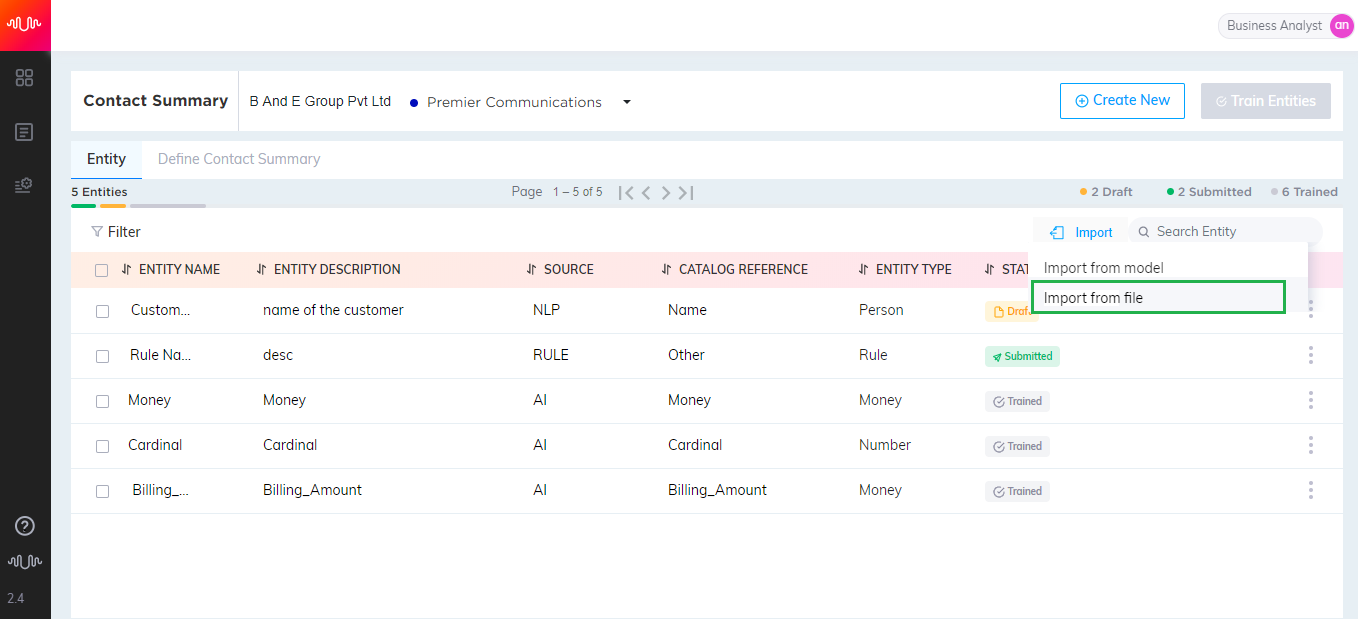This screenshot has width=1358, height=619.
Task: Open the settings list icon in sidebar
Action: [25, 185]
